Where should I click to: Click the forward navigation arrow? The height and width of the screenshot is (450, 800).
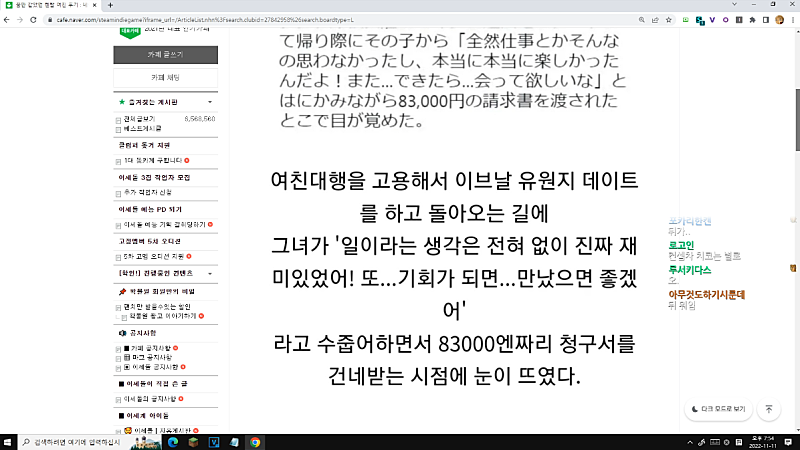pyautogui.click(x=20, y=20)
